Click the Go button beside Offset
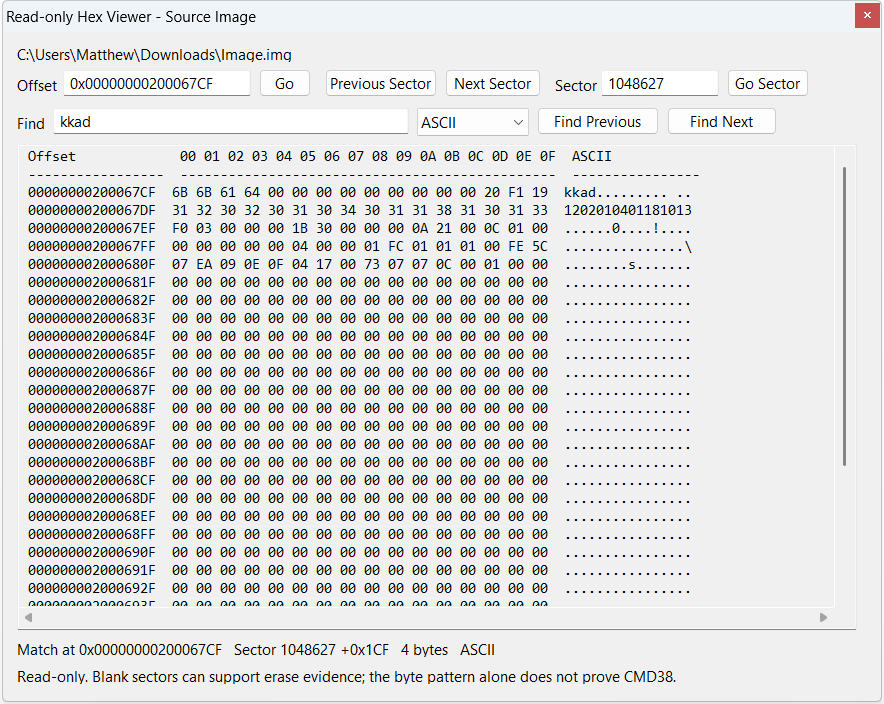The image size is (884, 704). 285,83
